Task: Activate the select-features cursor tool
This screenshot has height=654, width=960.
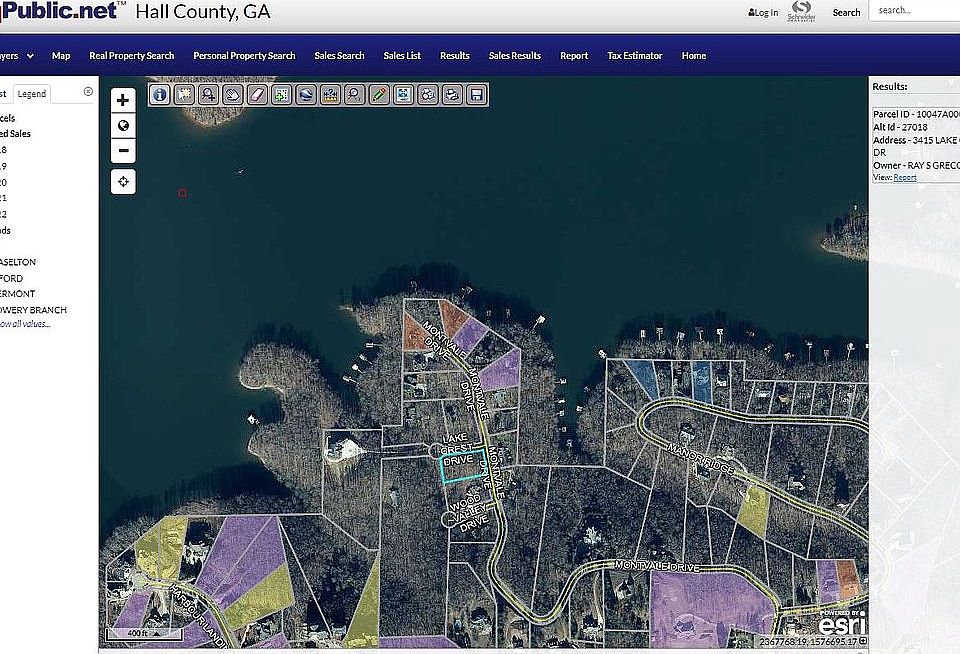Action: point(184,95)
